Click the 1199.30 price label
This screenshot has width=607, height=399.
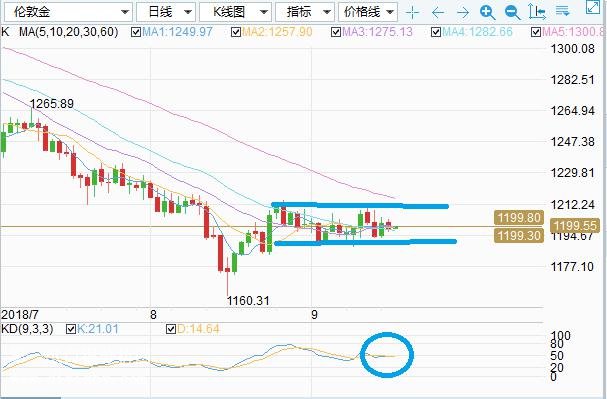[519, 235]
